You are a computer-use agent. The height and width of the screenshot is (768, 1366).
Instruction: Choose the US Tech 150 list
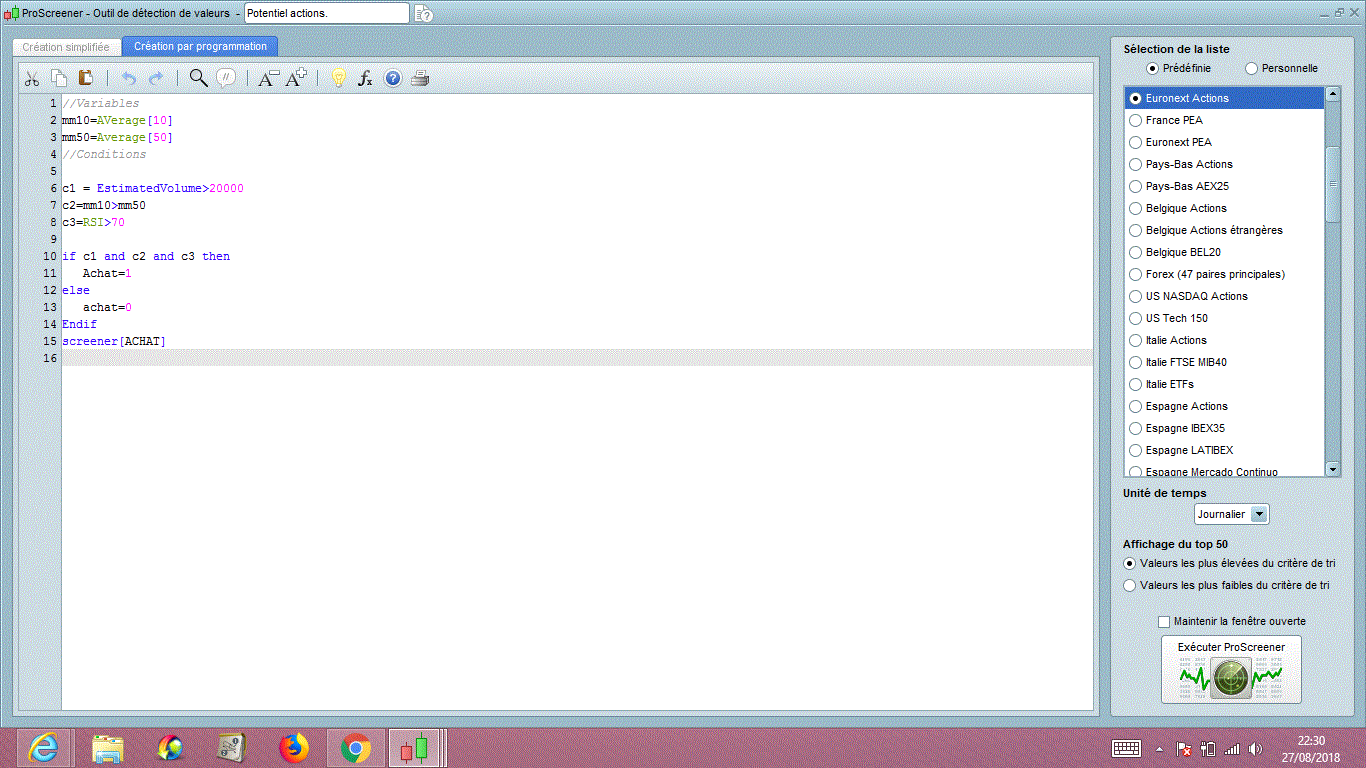tap(1225, 318)
